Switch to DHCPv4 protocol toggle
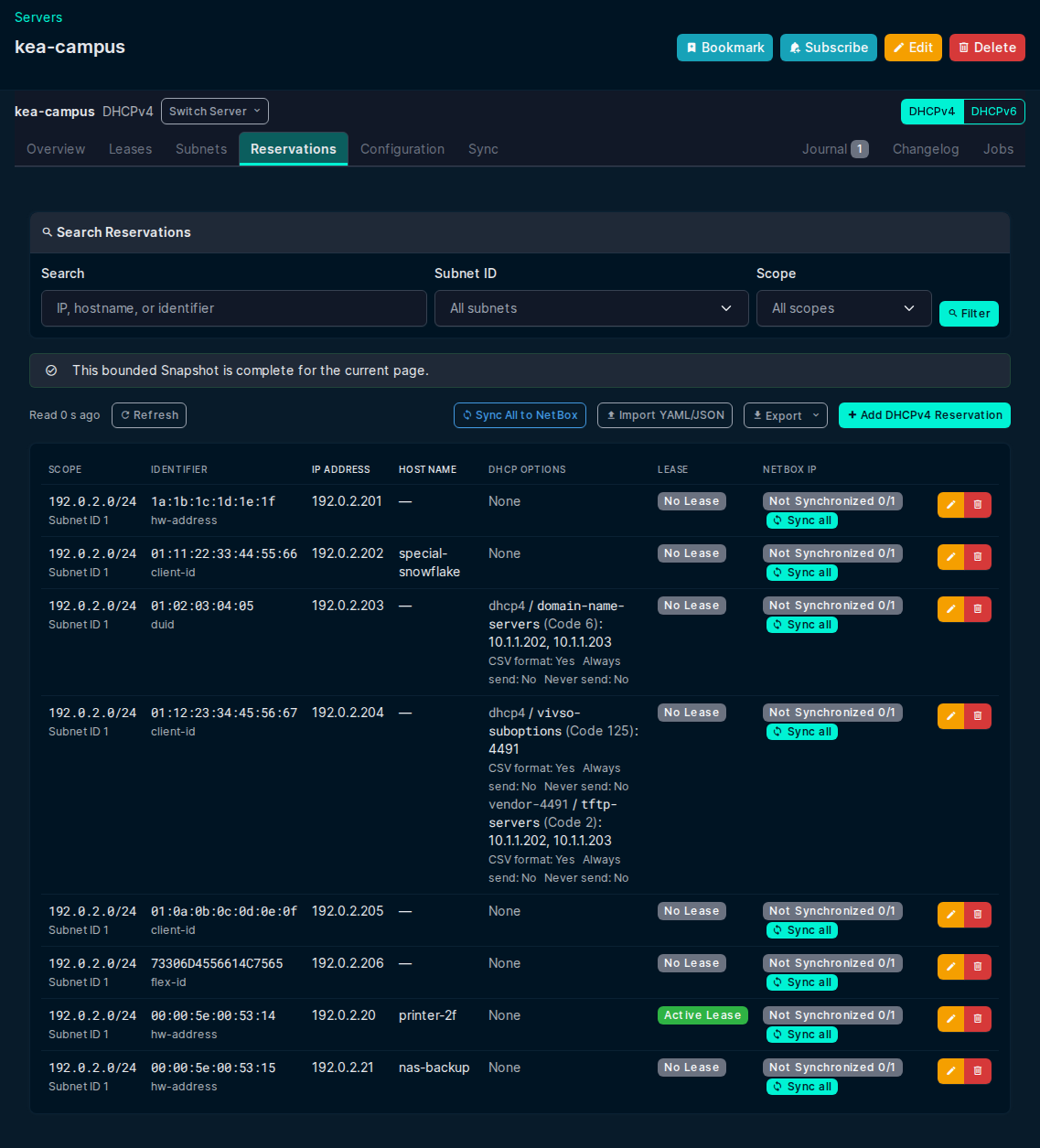This screenshot has height=1148, width=1040. coord(932,112)
